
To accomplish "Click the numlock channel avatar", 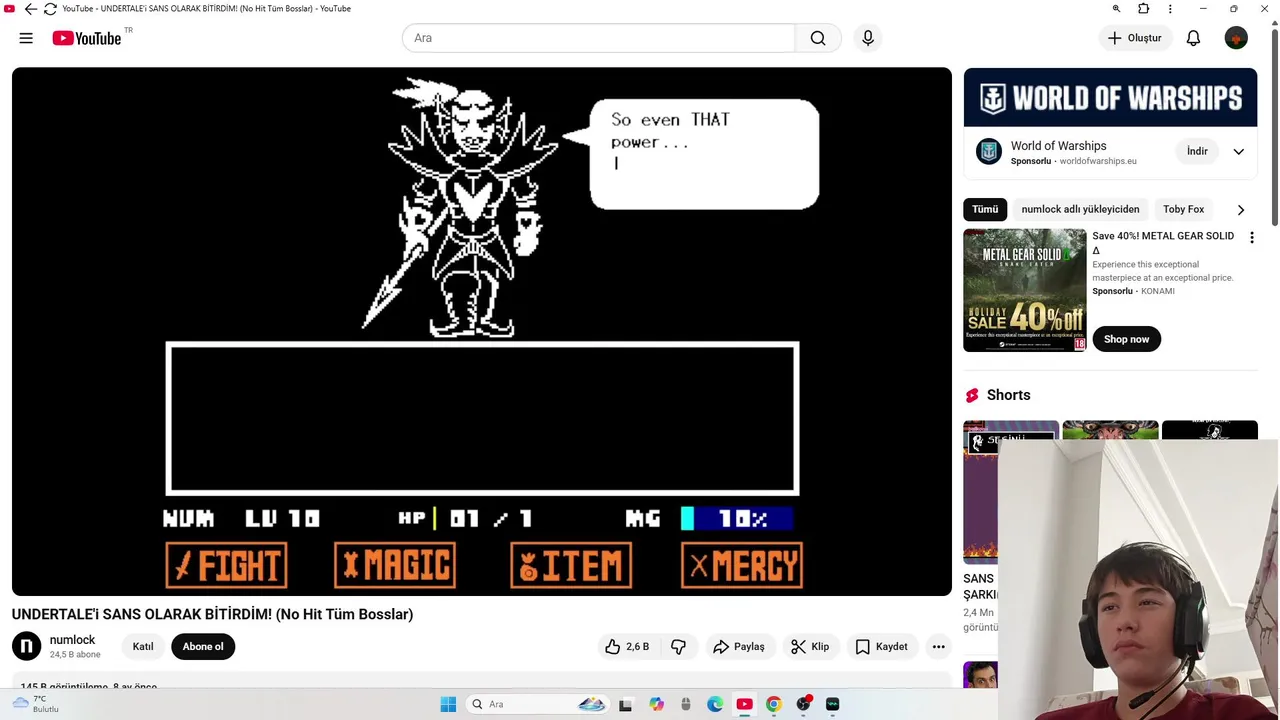I will (26, 647).
